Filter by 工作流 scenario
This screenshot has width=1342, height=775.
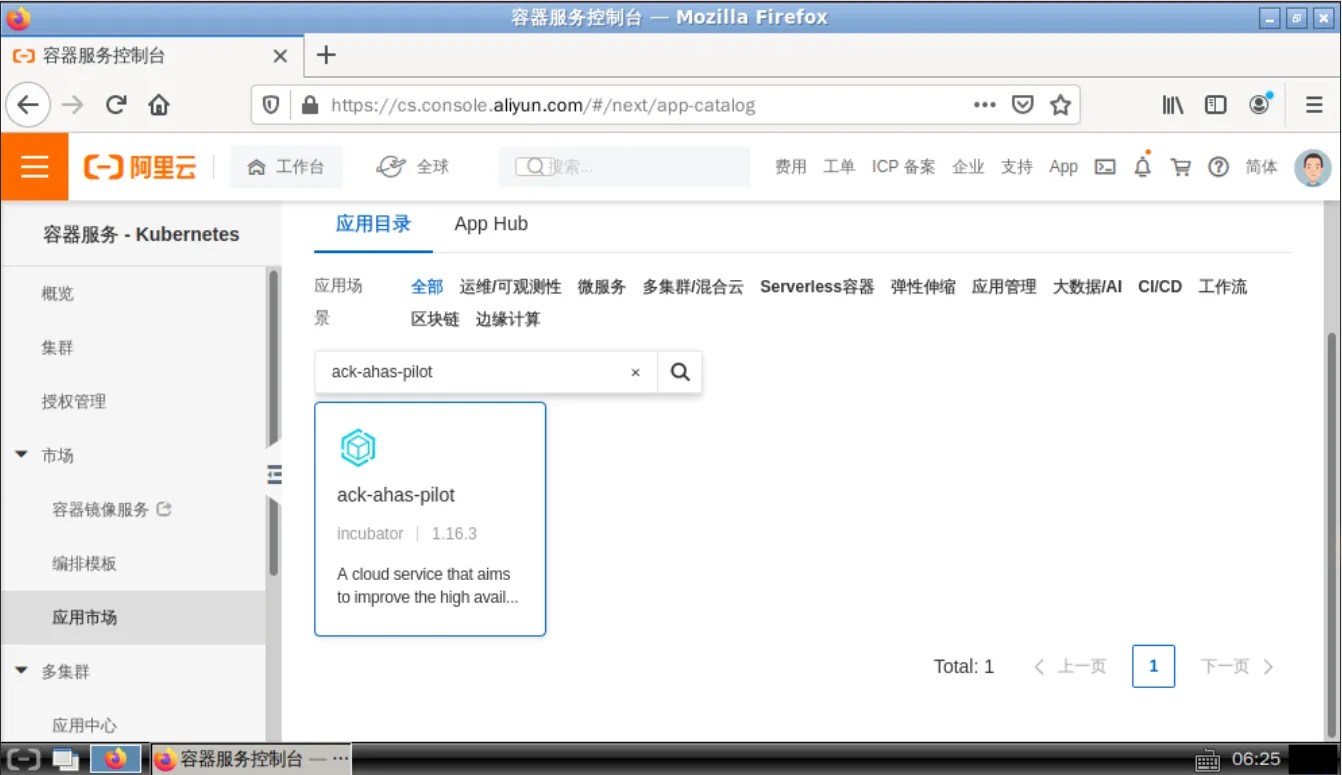click(x=1223, y=287)
